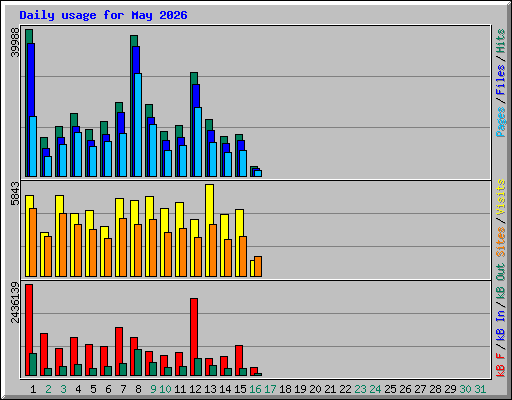Click day 6 on the x-axis
Image resolution: width=512 pixels, height=400 pixels.
(108, 389)
